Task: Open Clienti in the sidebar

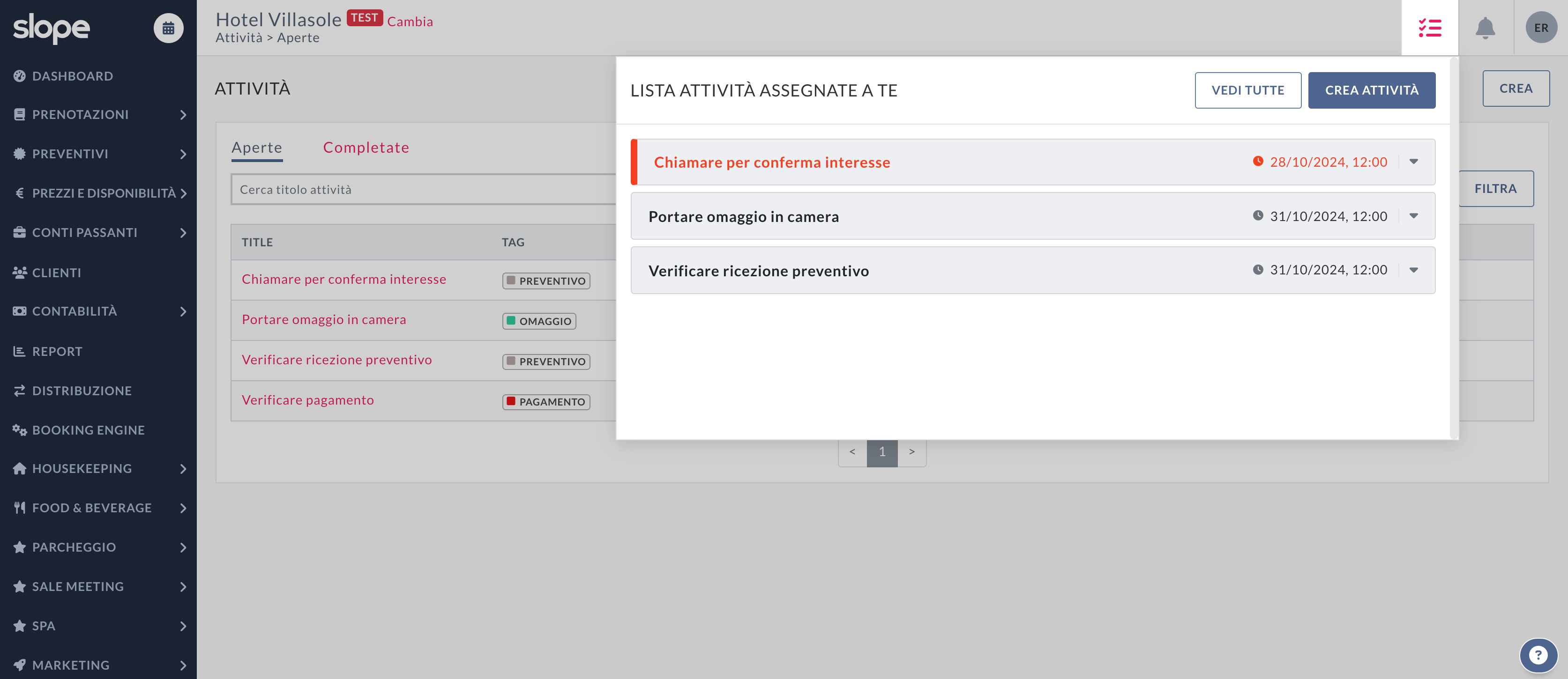Action: click(56, 273)
